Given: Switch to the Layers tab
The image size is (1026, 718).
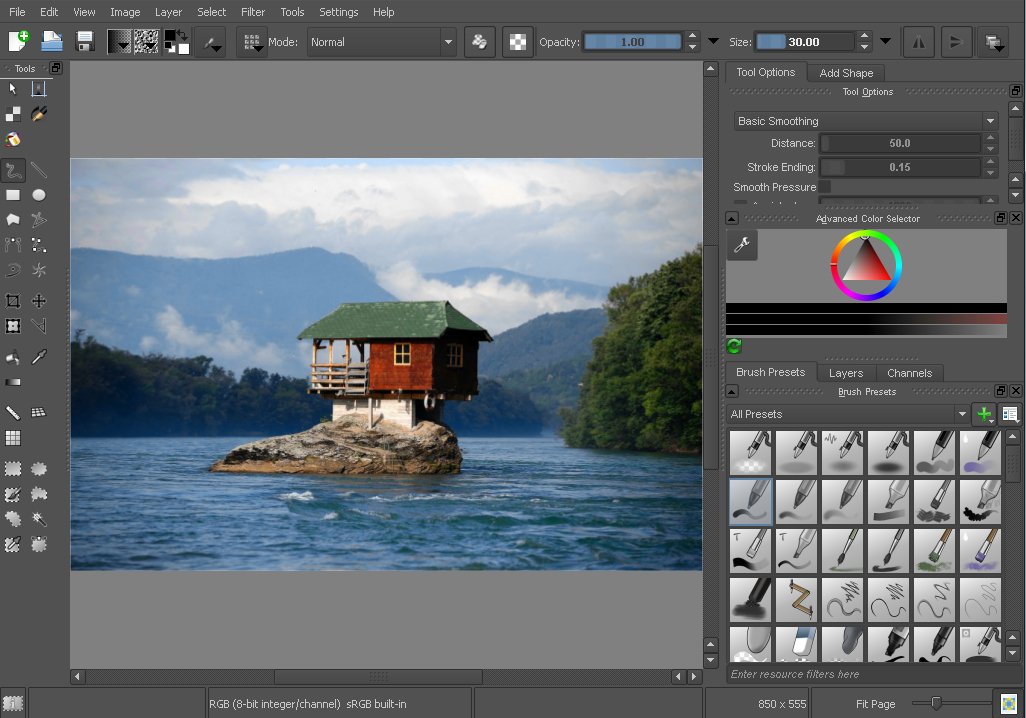Looking at the screenshot, I should [846, 373].
